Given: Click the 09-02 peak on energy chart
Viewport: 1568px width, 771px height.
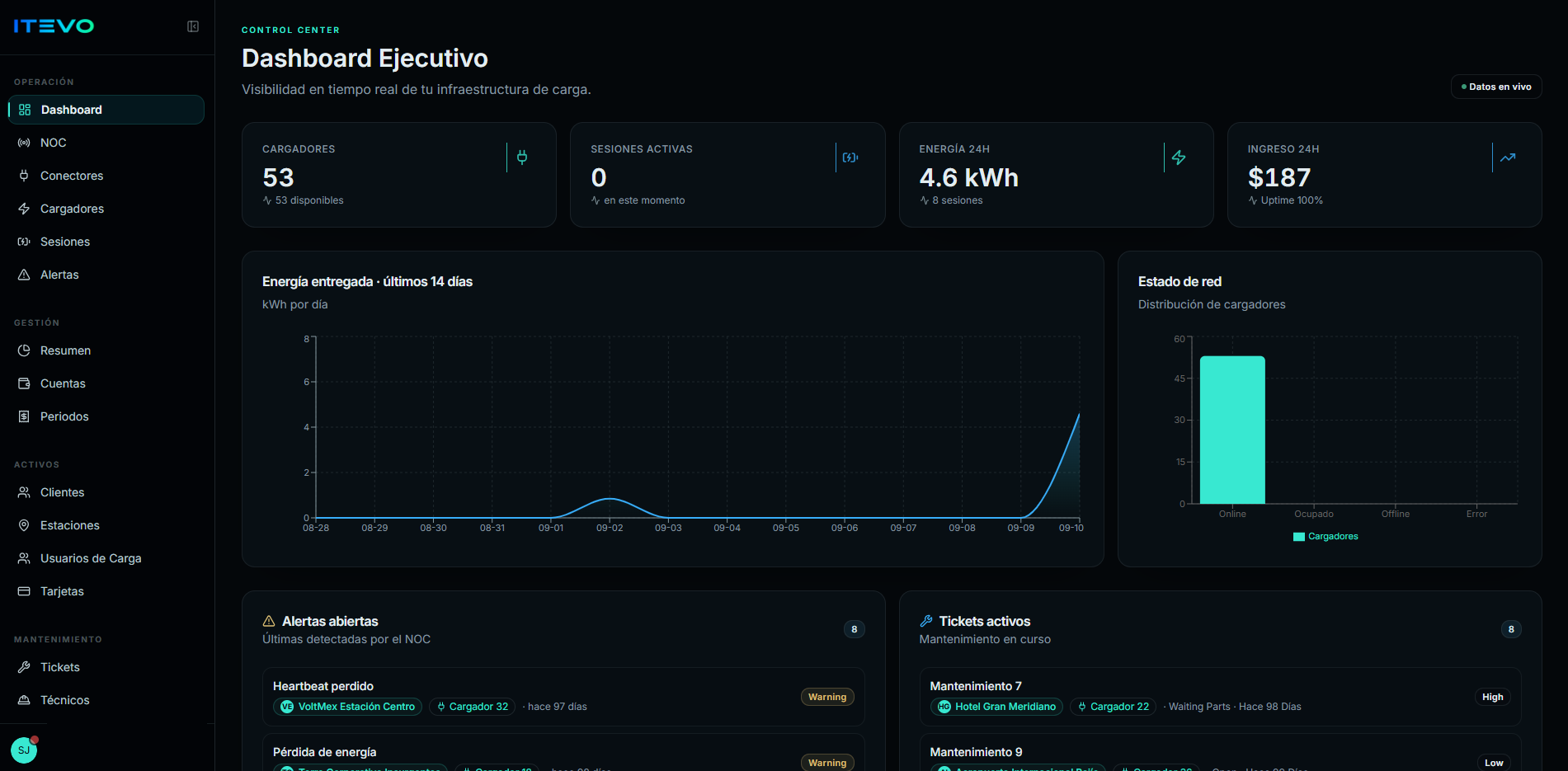Looking at the screenshot, I should pyautogui.click(x=610, y=499).
